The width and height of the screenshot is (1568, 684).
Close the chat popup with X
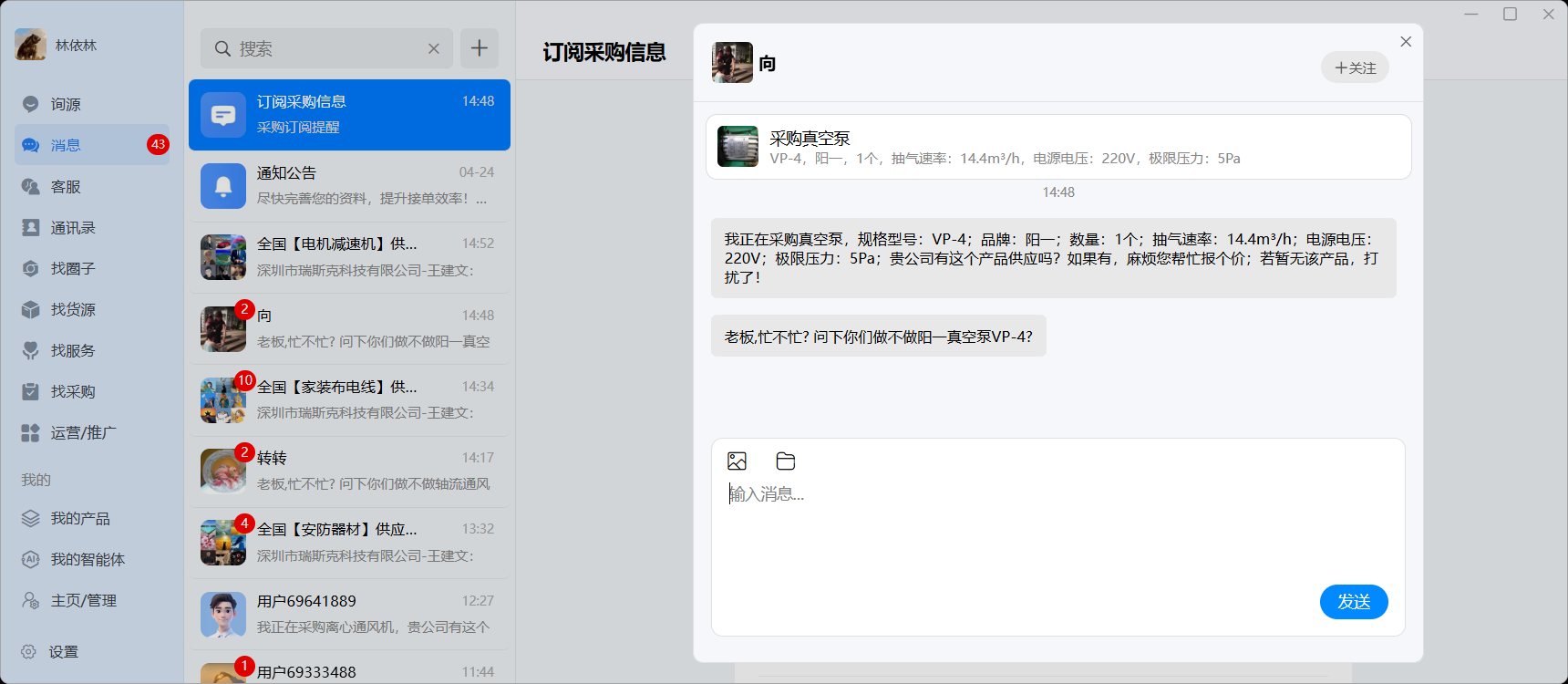point(1406,41)
